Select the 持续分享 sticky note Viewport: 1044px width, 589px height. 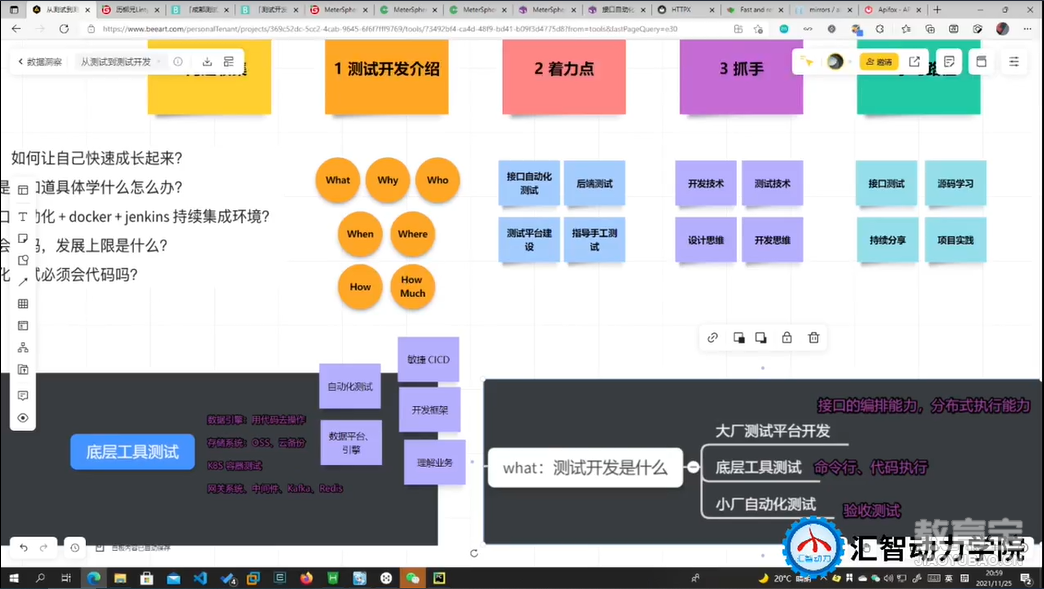888,240
